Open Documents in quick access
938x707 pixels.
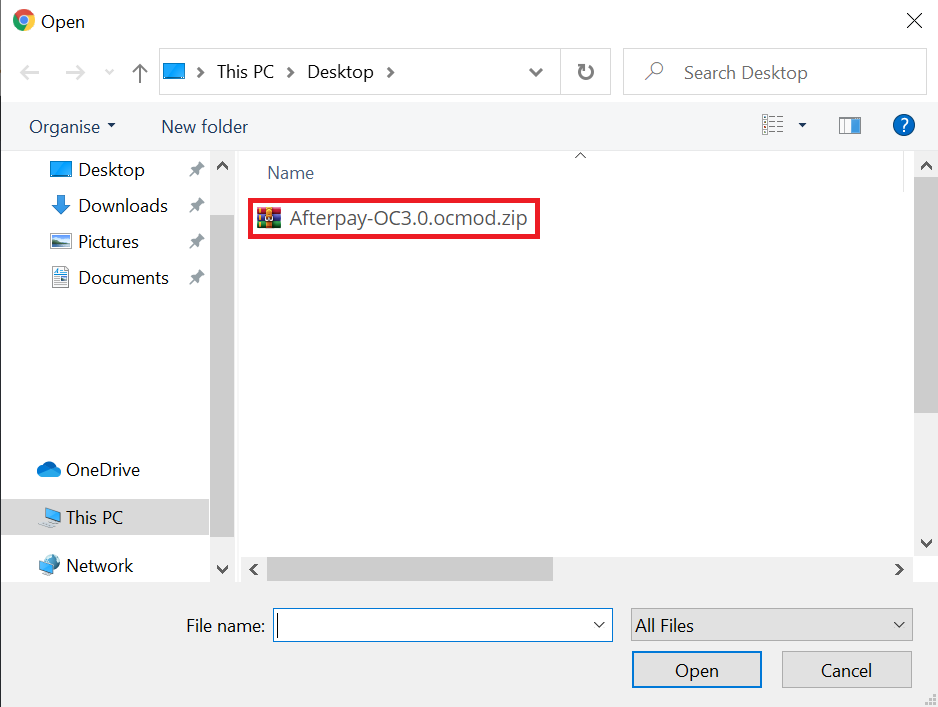point(123,278)
